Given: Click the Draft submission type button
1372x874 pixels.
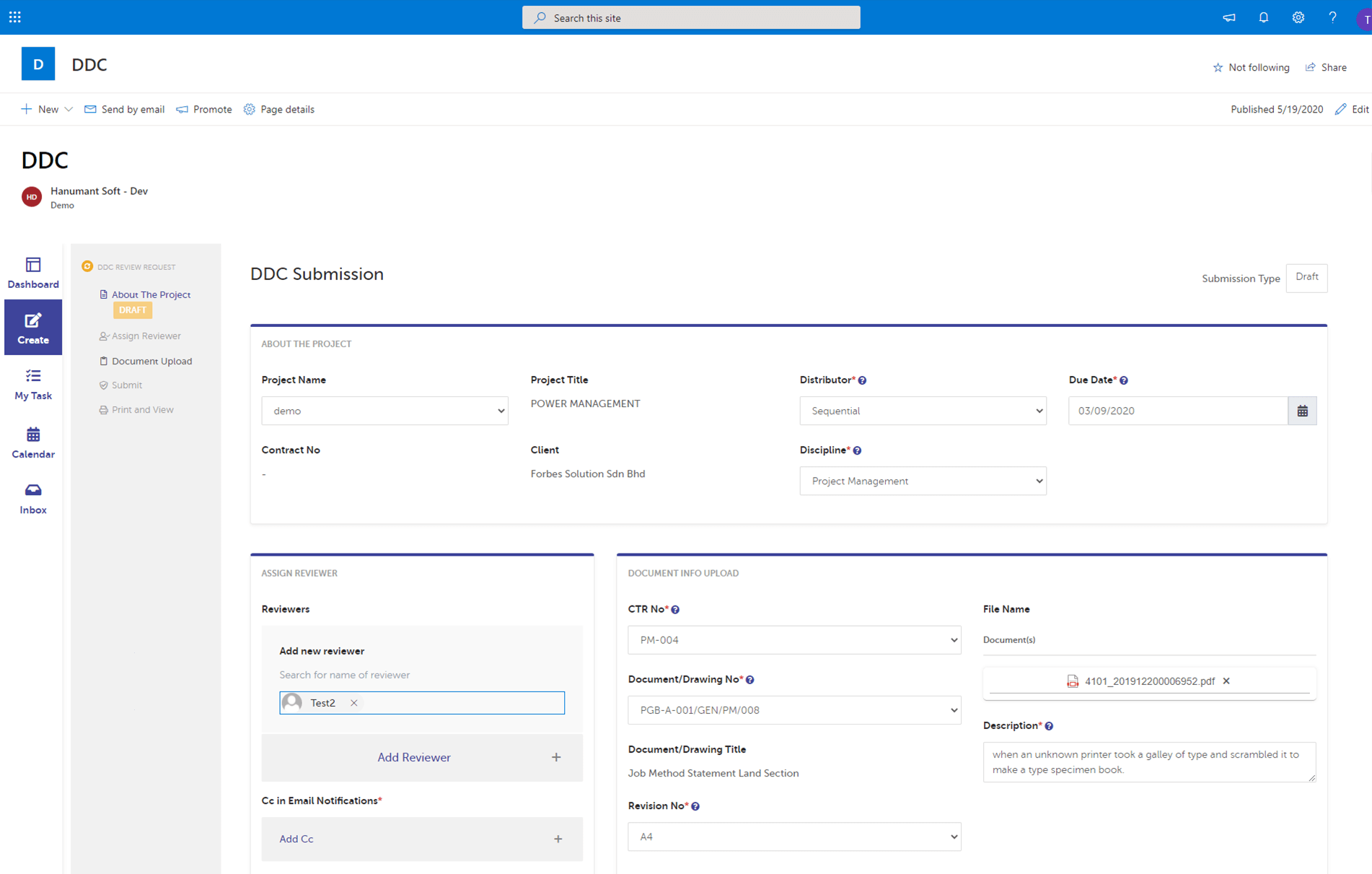Looking at the screenshot, I should point(1306,278).
